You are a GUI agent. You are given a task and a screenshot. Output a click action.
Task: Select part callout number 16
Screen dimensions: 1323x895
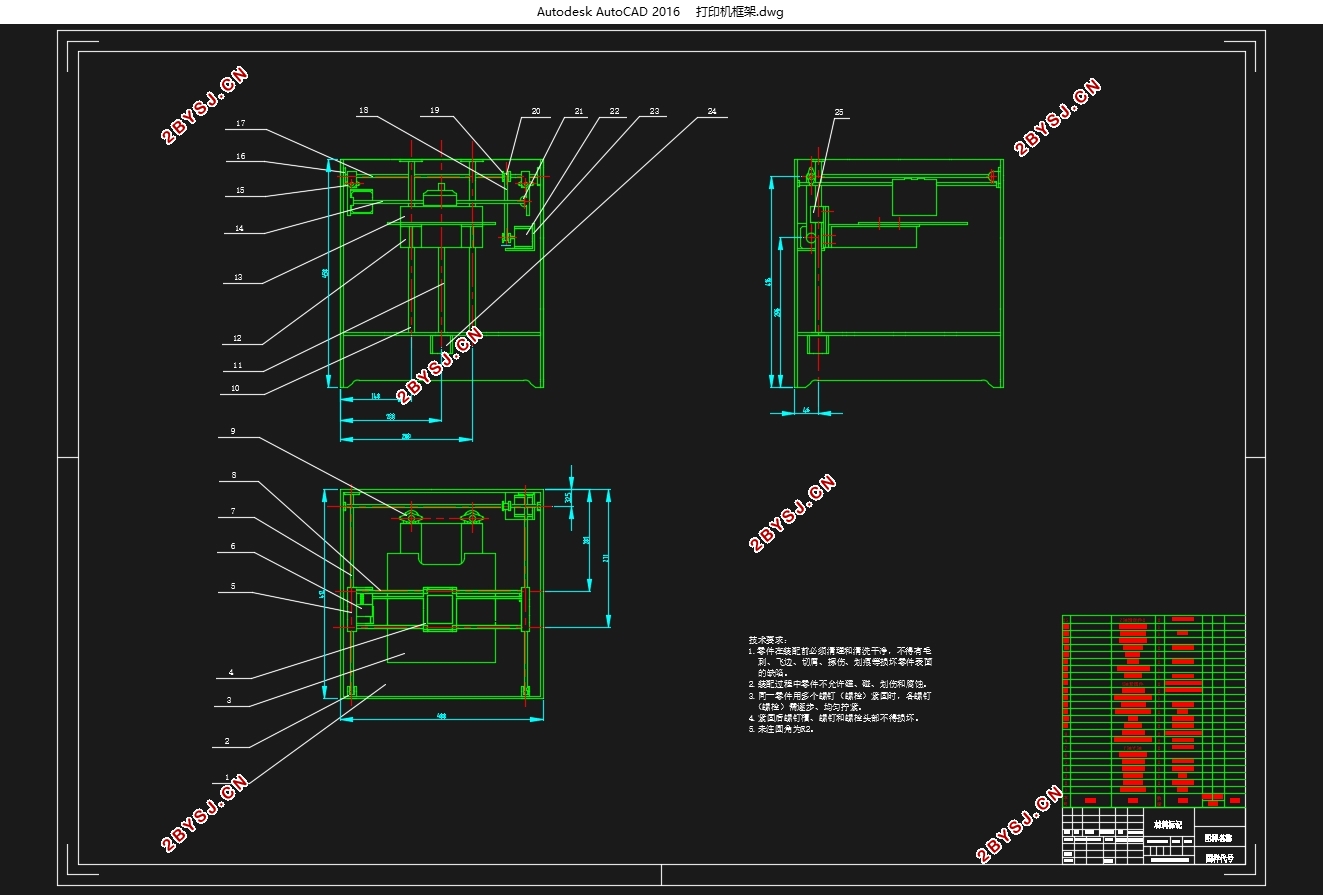coord(241,156)
